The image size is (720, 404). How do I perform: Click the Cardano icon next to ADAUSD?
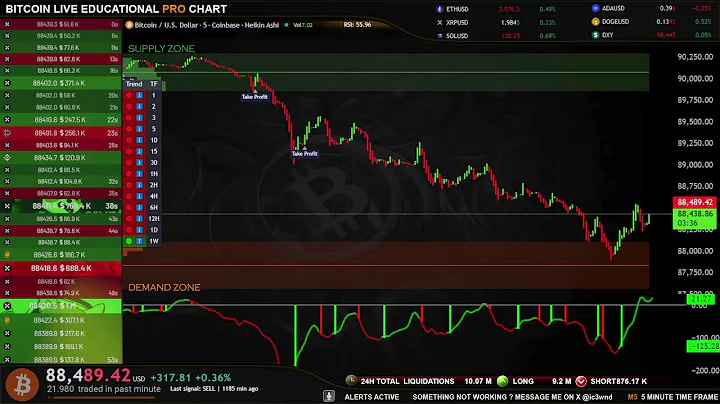point(596,8)
